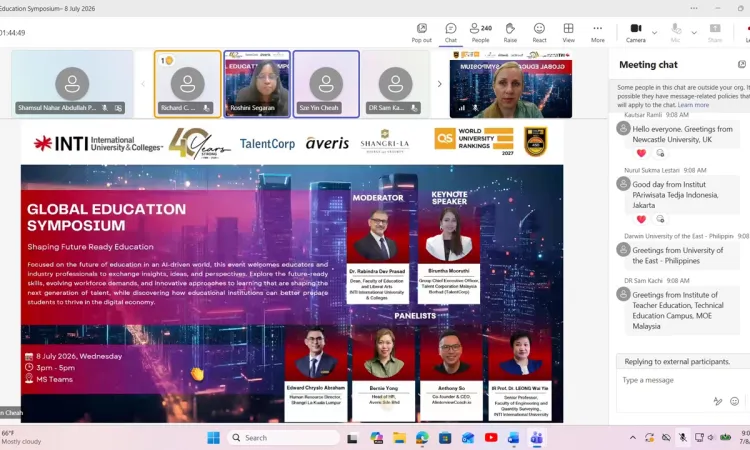The image size is (750, 450).
Task: Select Shamsul Nahar Abdullah participant tile
Action: (72, 84)
